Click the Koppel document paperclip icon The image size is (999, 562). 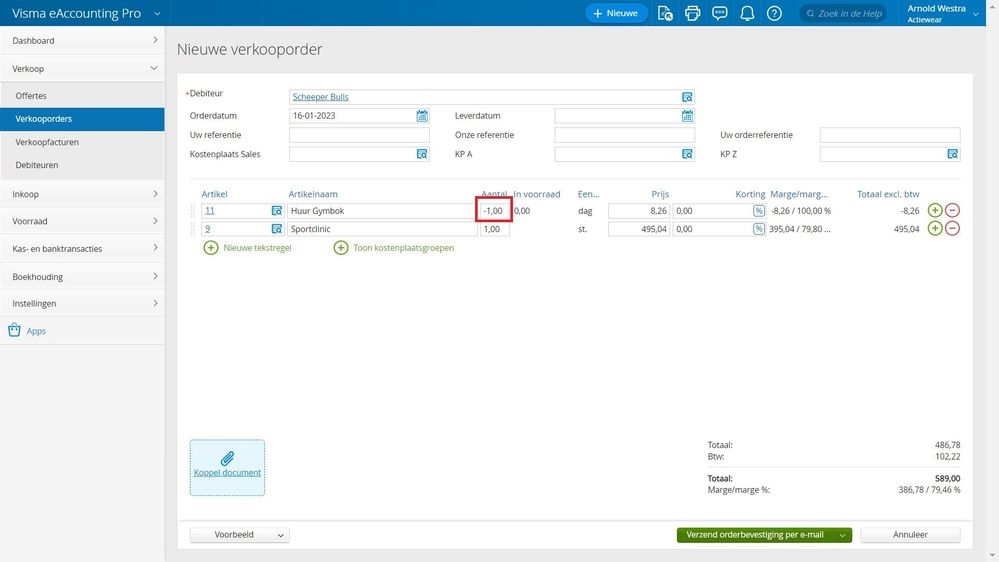[227, 458]
